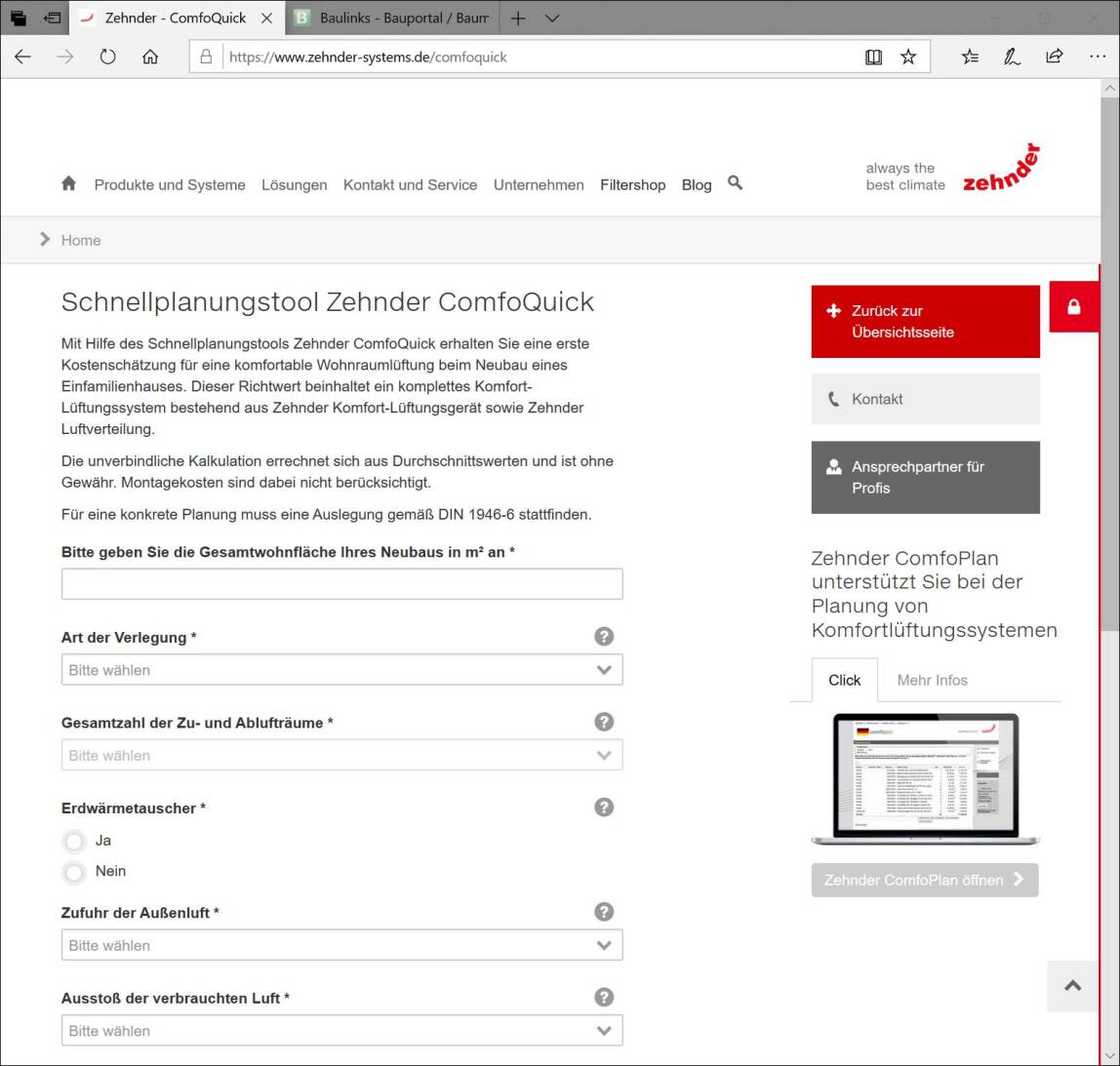Select the Click tab in ComfoPlan box
1120x1066 pixels.
(844, 680)
